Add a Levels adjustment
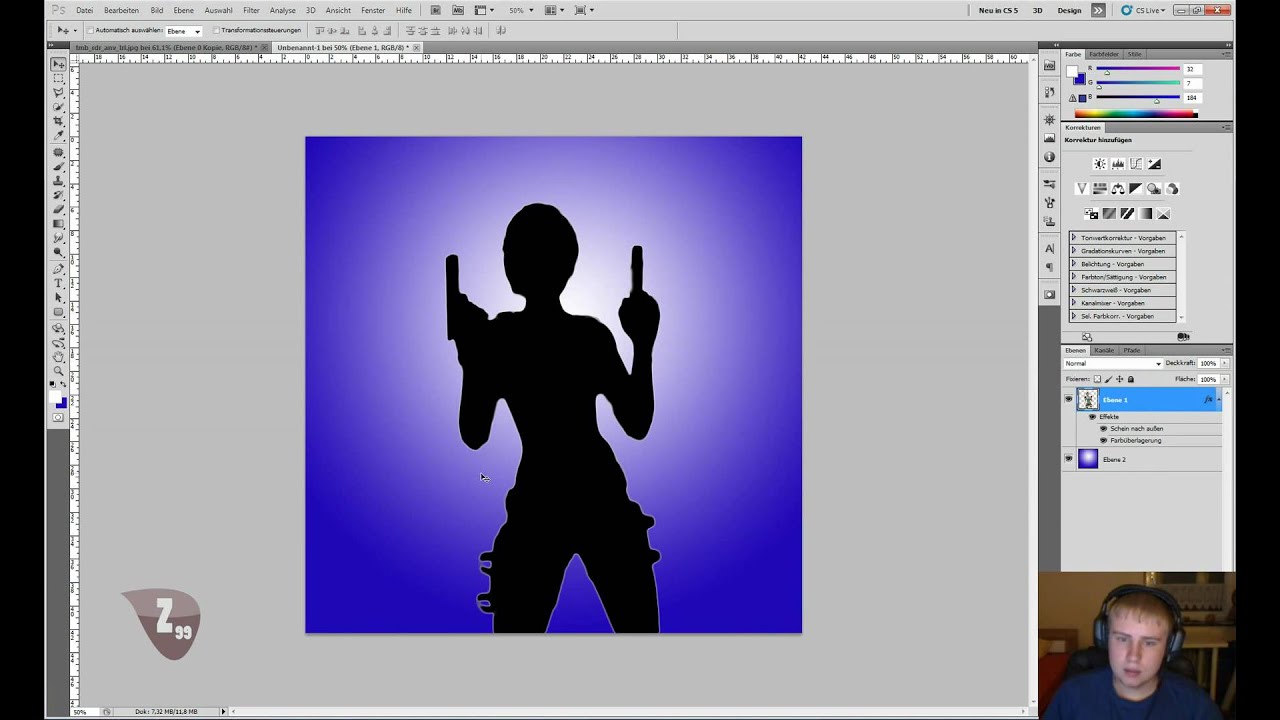The image size is (1280, 720). click(1118, 164)
